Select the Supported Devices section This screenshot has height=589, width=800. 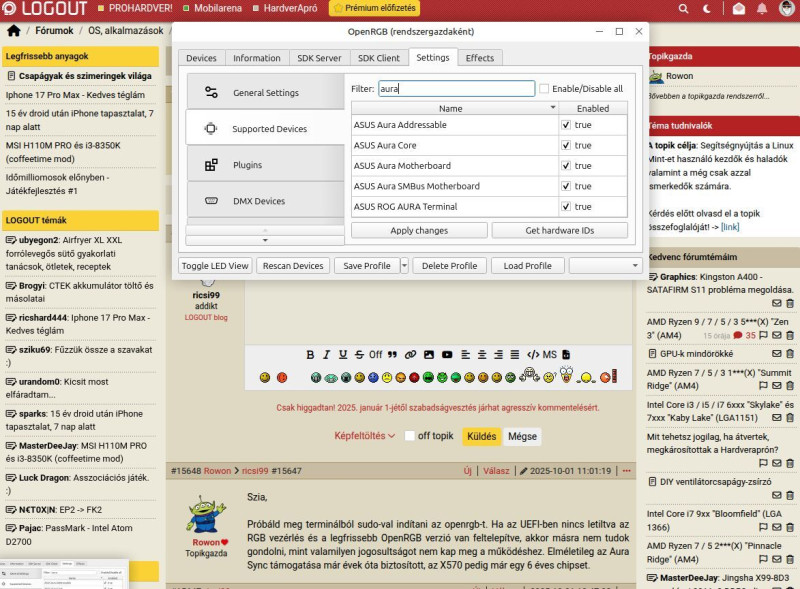[265, 129]
